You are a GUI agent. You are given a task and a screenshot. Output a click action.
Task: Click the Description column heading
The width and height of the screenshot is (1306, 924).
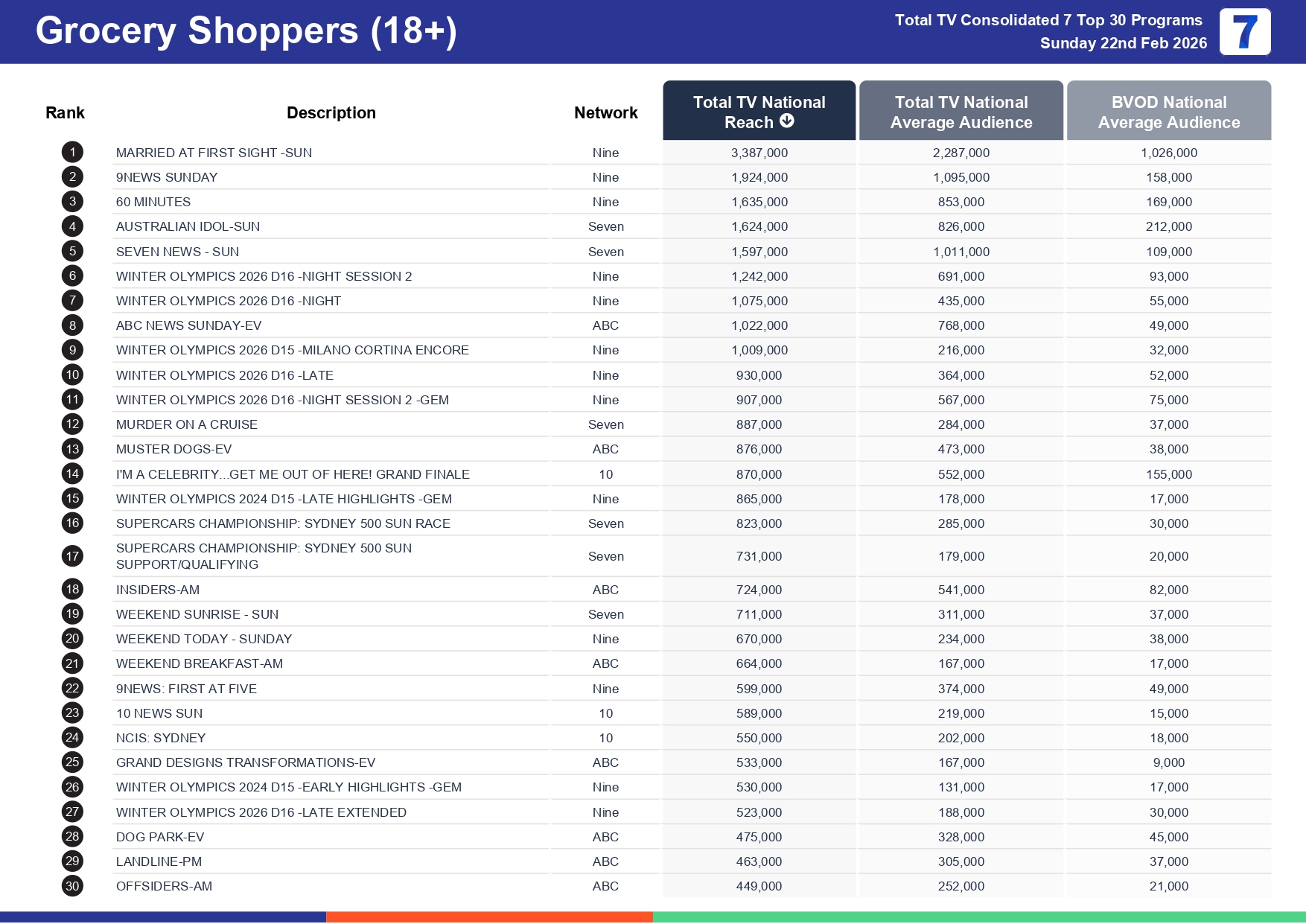[331, 112]
